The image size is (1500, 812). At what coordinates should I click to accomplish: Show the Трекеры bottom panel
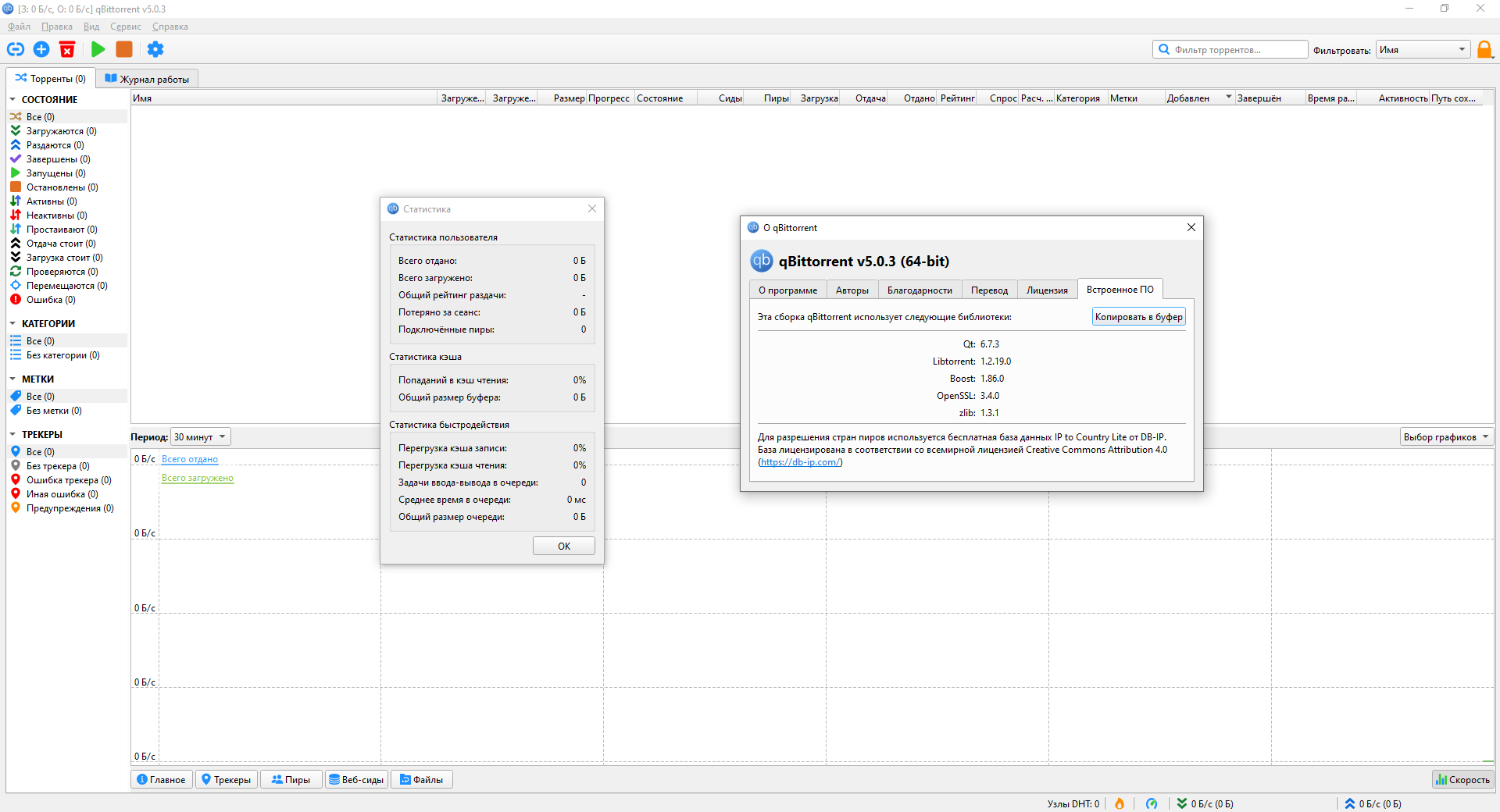click(x=227, y=780)
